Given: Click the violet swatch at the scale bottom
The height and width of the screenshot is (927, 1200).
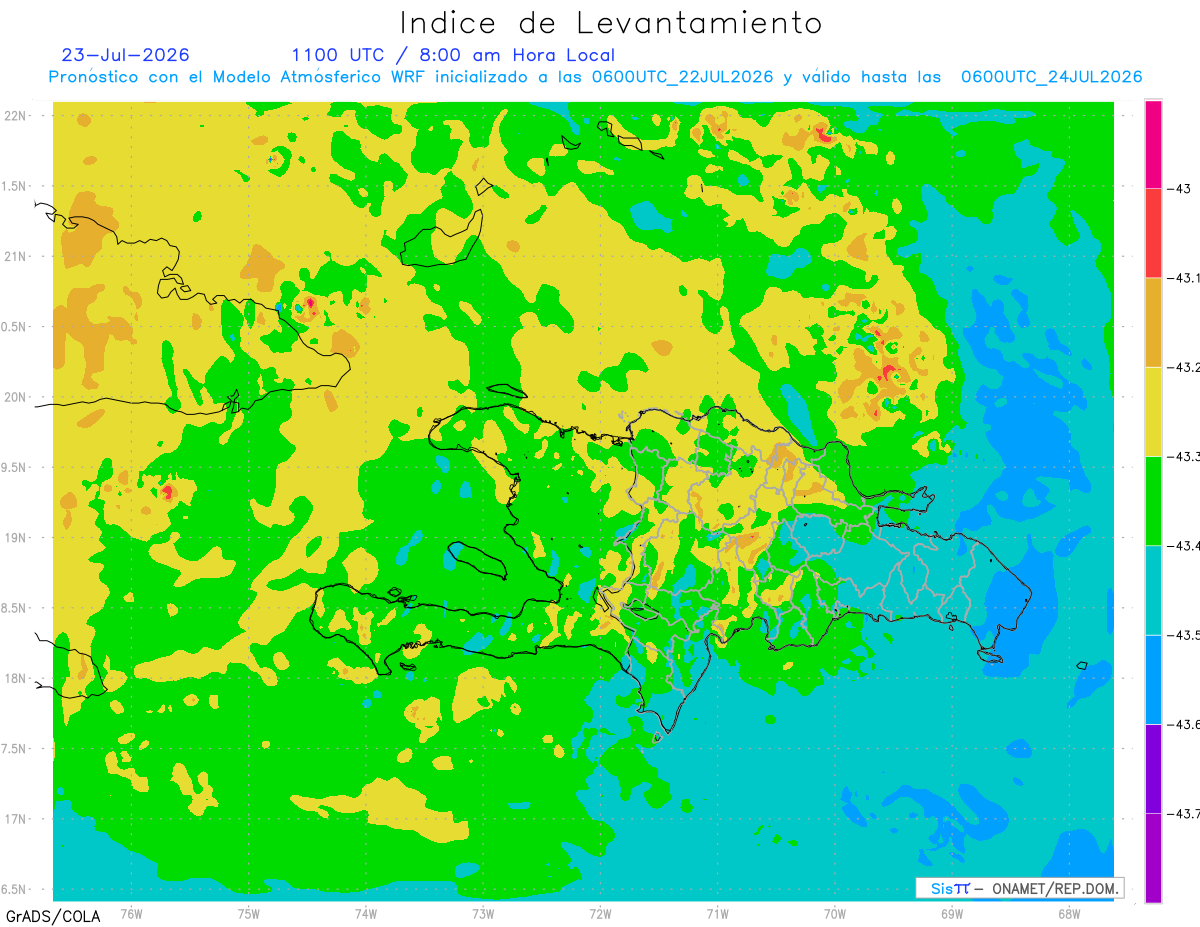Looking at the screenshot, I should pyautogui.click(x=1153, y=858).
